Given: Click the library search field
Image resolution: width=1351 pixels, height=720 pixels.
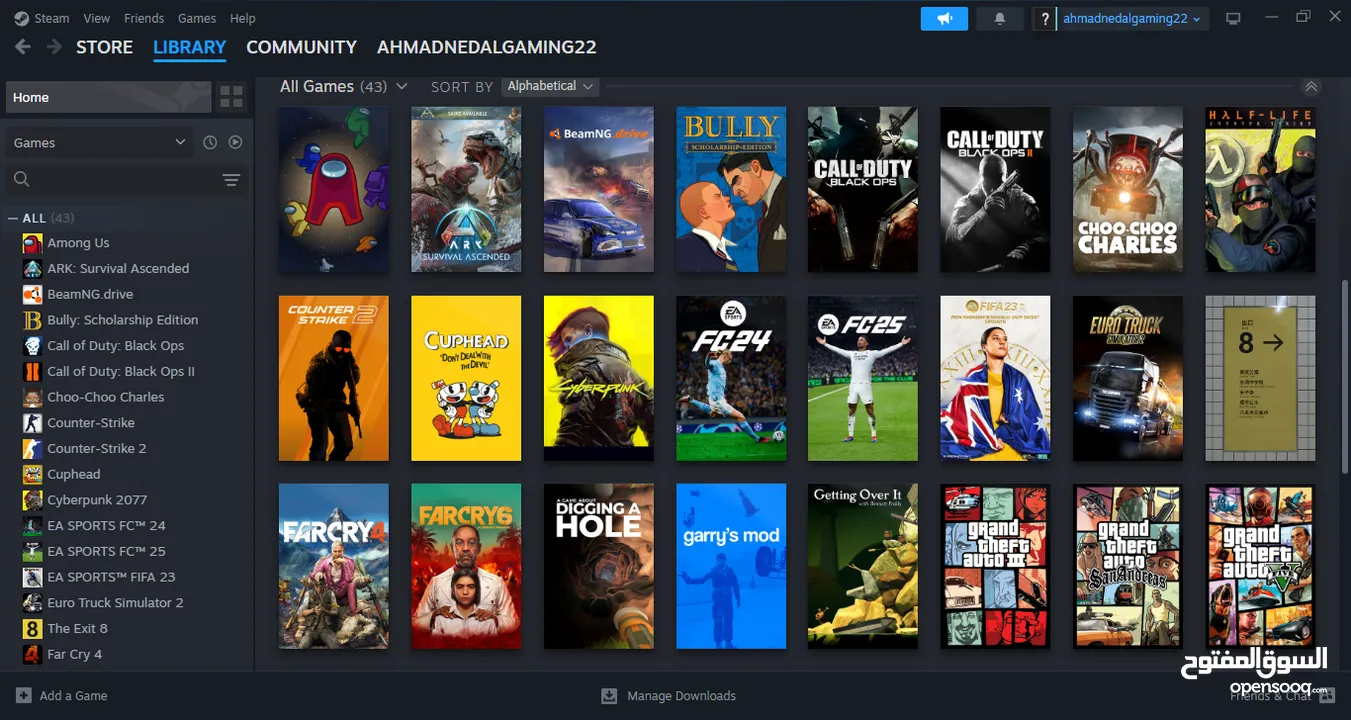Looking at the screenshot, I should pyautogui.click(x=110, y=180).
